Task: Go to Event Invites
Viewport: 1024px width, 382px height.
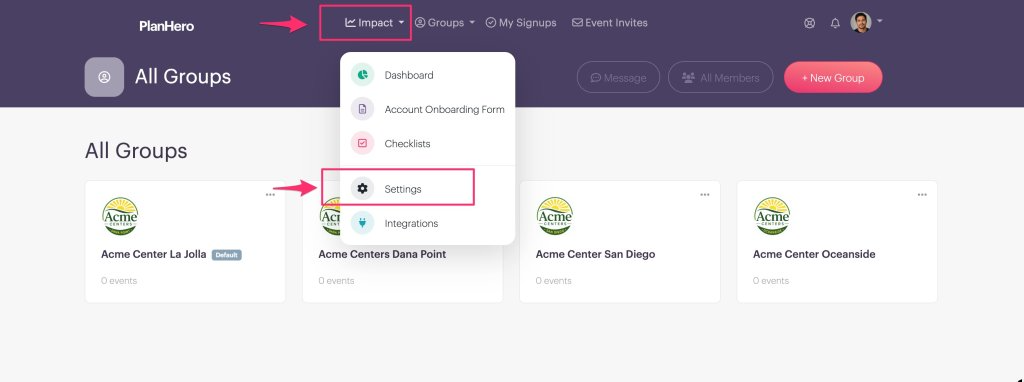Action: pyautogui.click(x=610, y=22)
